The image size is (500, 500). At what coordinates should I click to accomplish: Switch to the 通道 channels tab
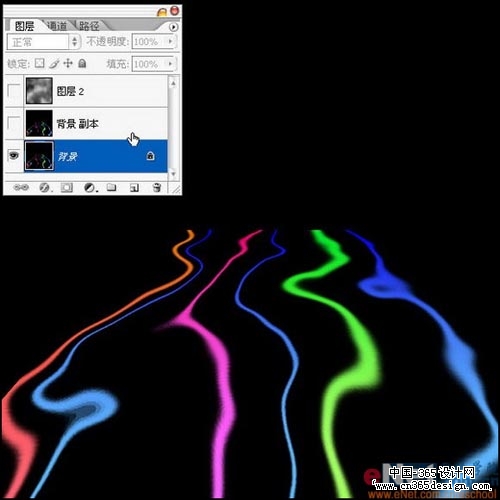57,26
